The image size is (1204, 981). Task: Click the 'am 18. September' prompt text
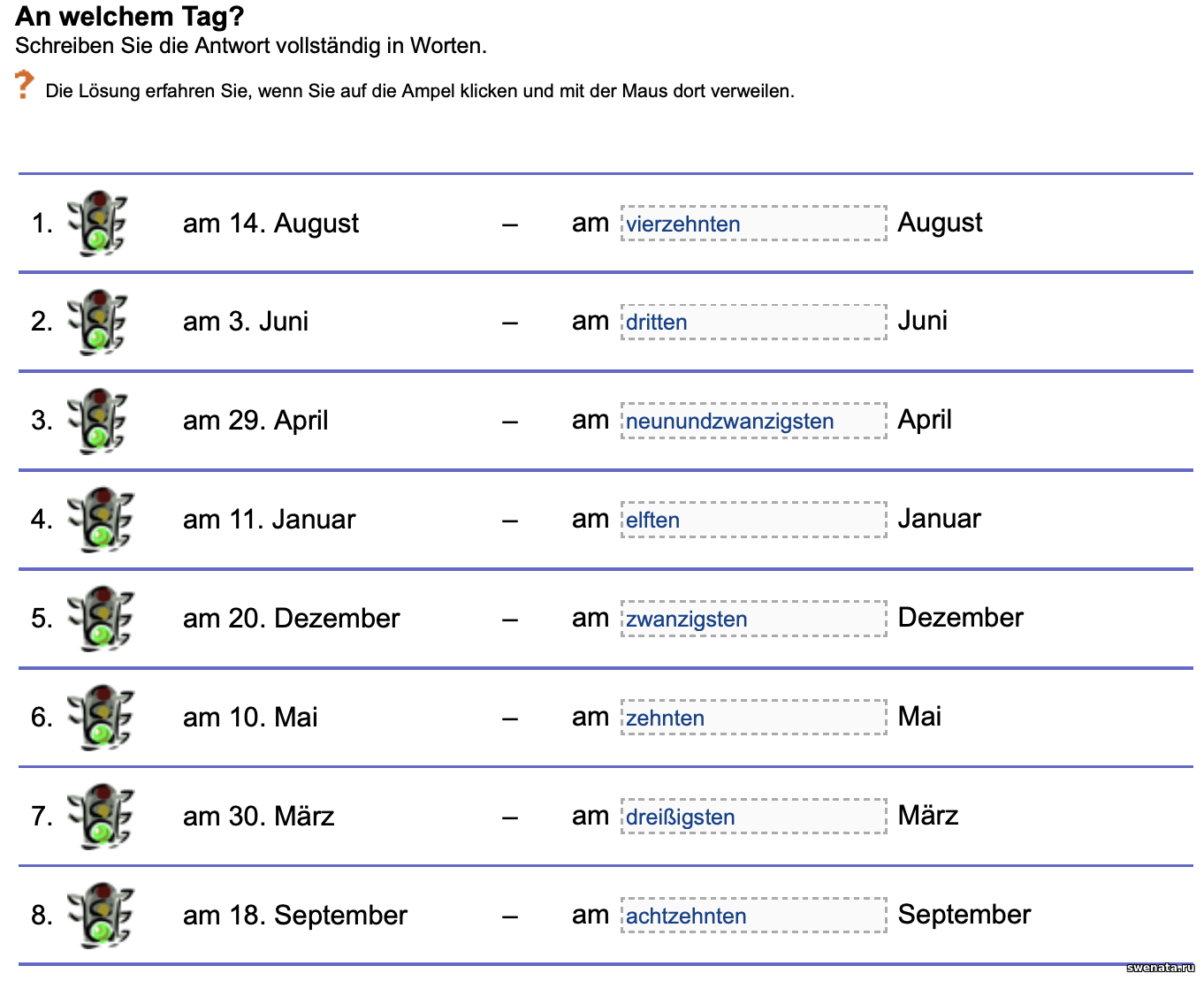[x=295, y=916]
